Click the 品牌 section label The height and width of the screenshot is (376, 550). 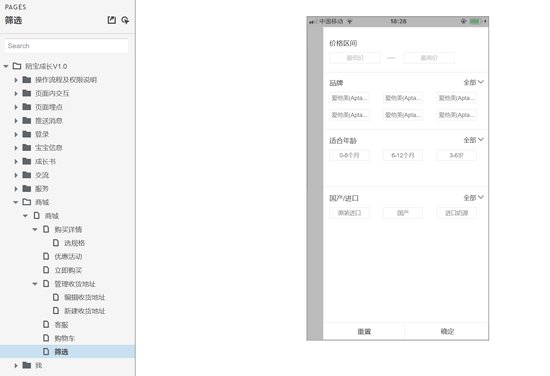(x=336, y=83)
